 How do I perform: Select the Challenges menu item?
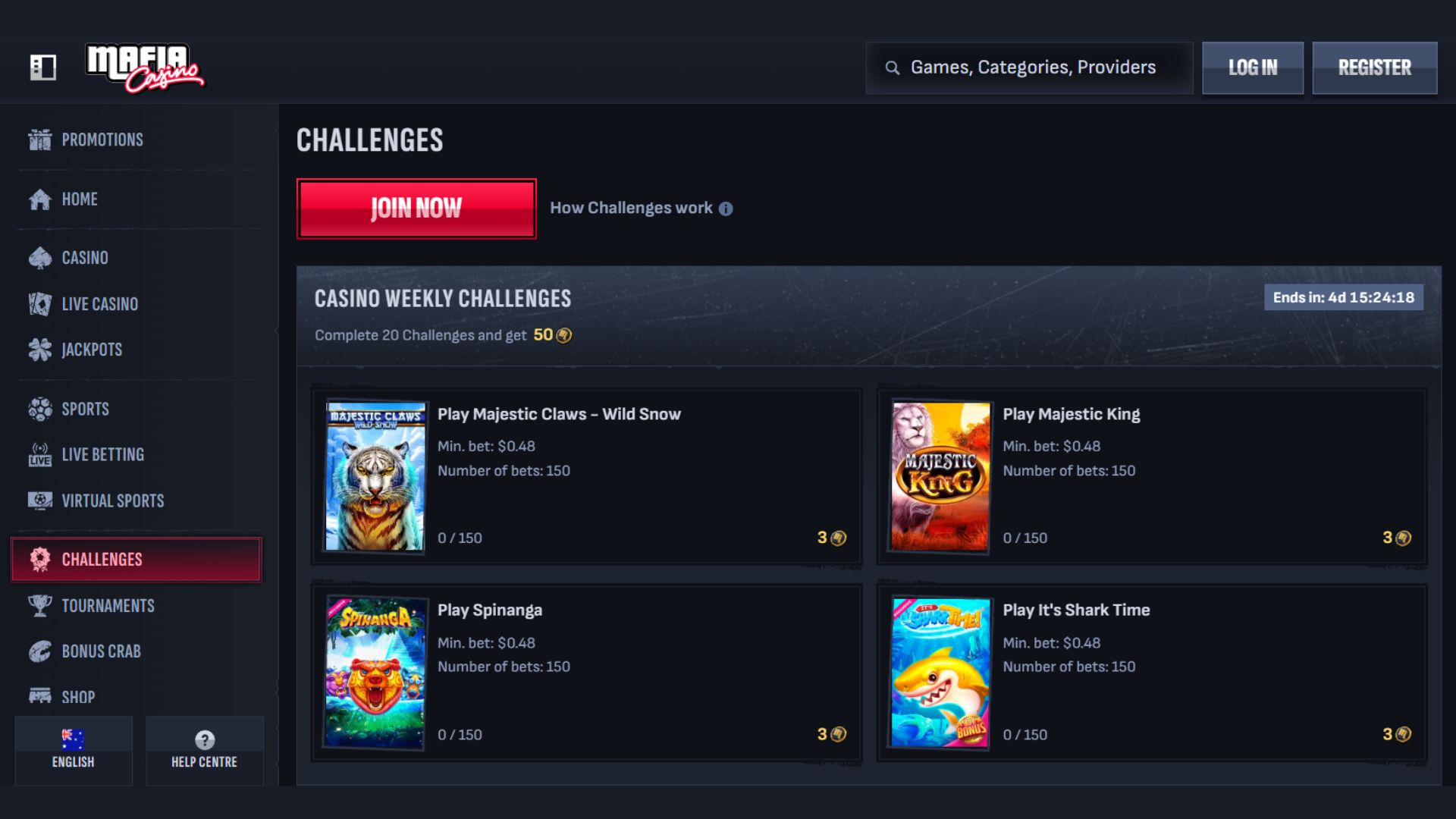136,560
